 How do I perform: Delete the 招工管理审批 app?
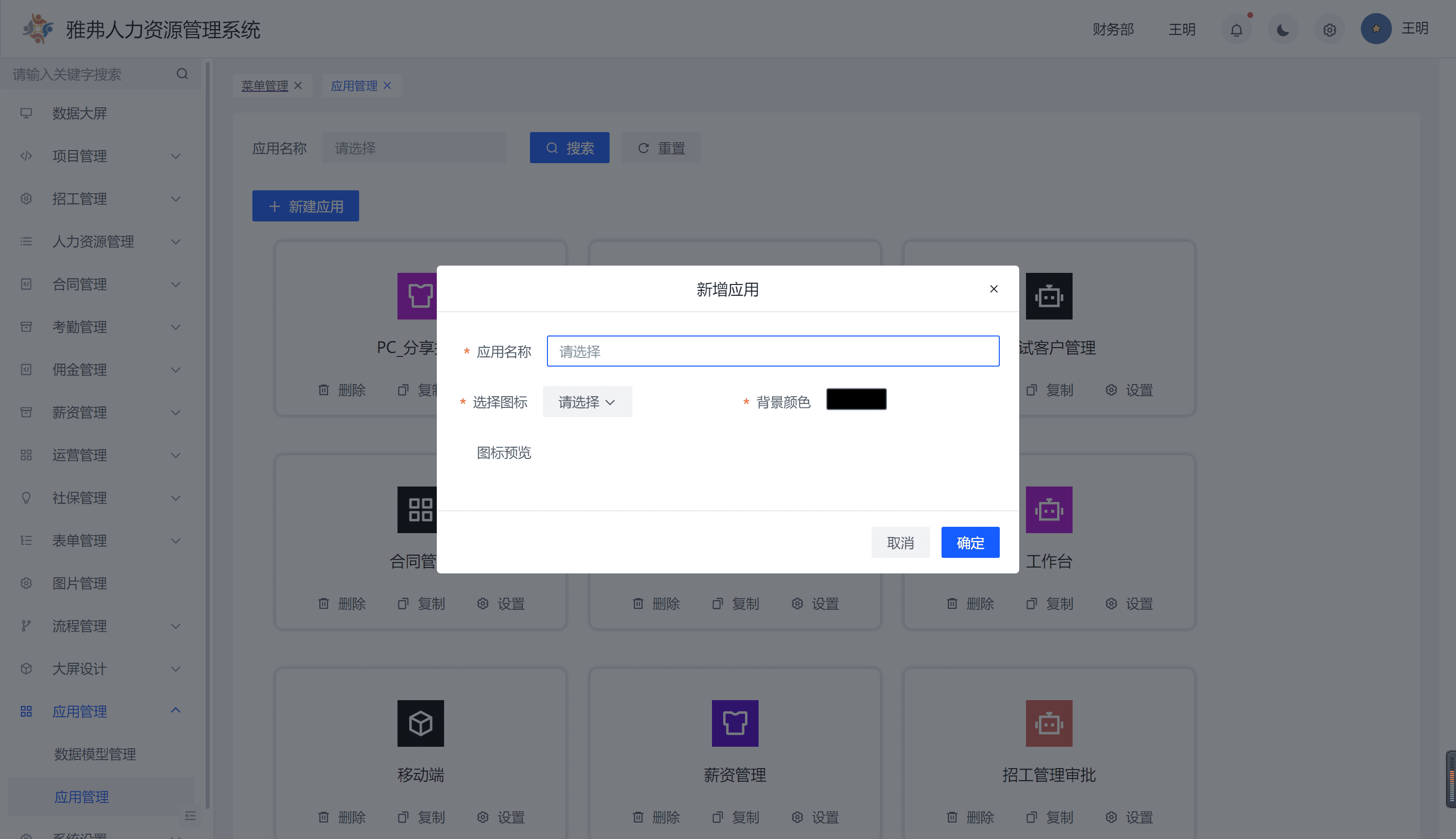(x=971, y=817)
